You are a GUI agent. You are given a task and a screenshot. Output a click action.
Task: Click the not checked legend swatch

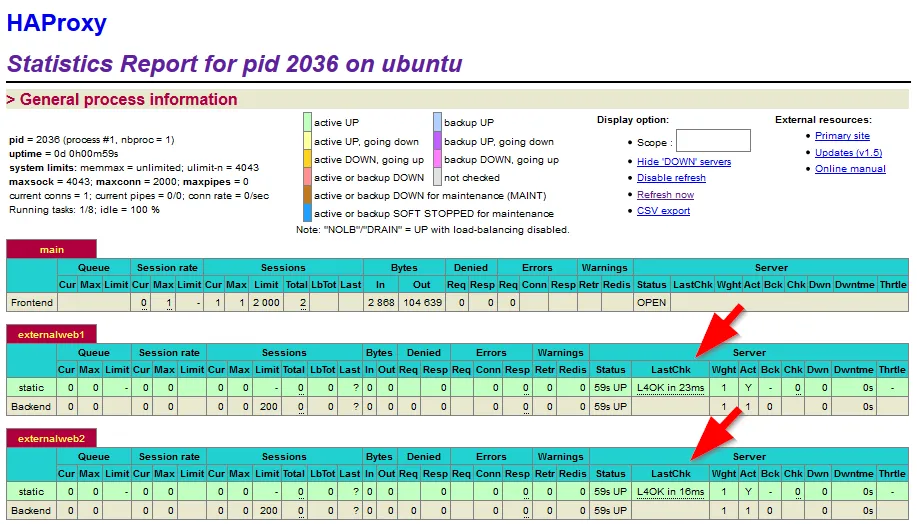point(437,177)
